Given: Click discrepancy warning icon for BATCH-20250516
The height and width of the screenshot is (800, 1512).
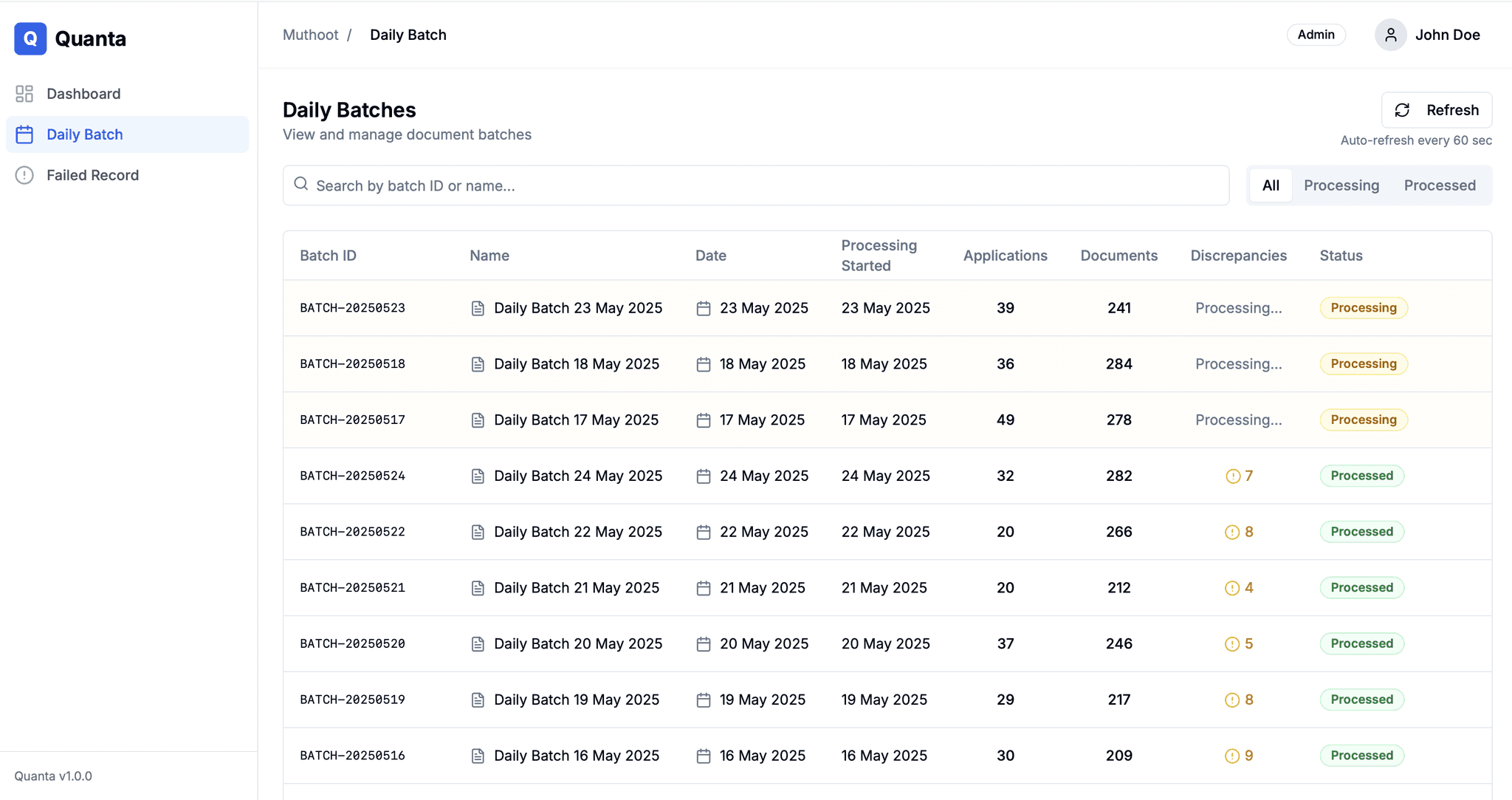Looking at the screenshot, I should point(1232,756).
